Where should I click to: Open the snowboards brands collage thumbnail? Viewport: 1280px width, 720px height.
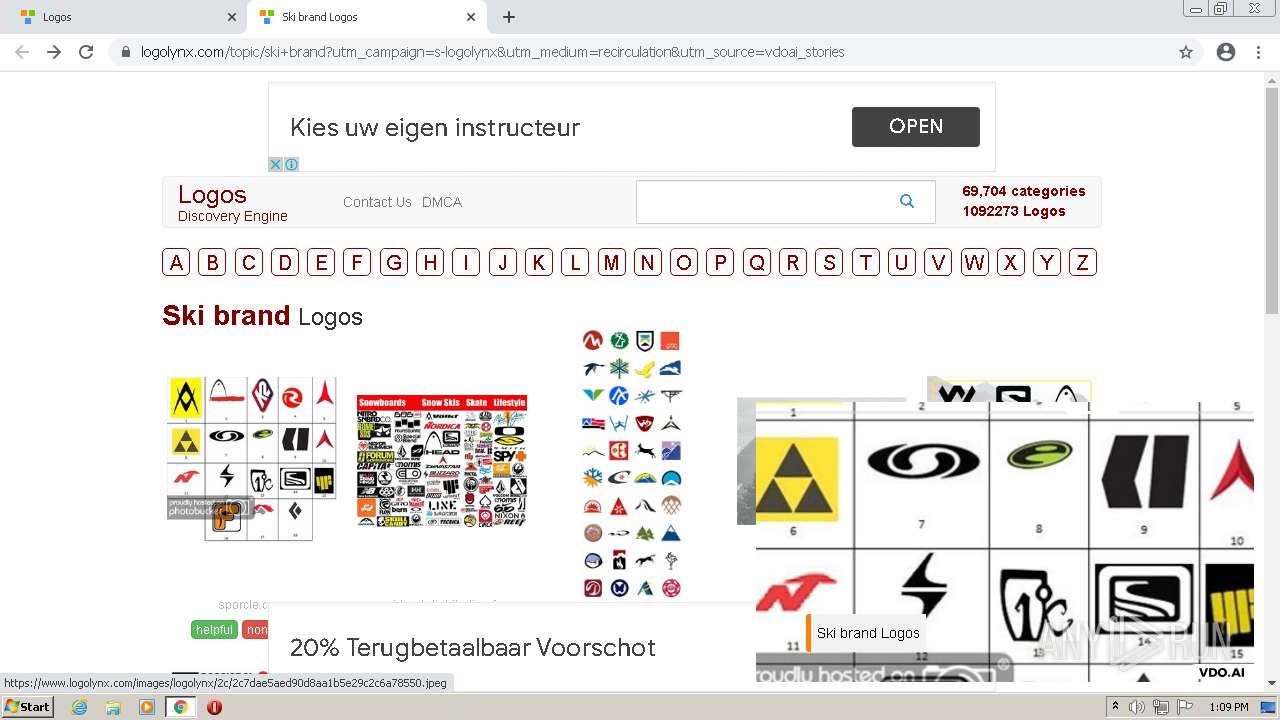[442, 461]
